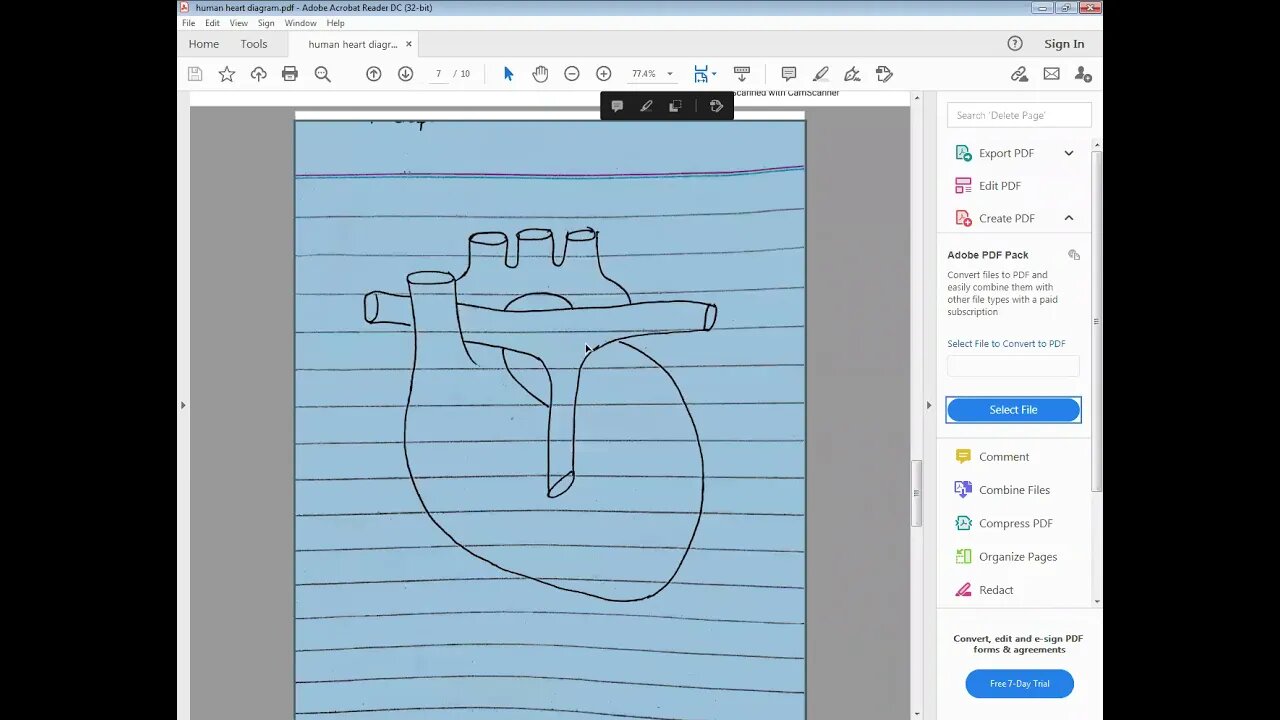This screenshot has width=1280, height=720.
Task: Open the View menu
Action: point(238,23)
